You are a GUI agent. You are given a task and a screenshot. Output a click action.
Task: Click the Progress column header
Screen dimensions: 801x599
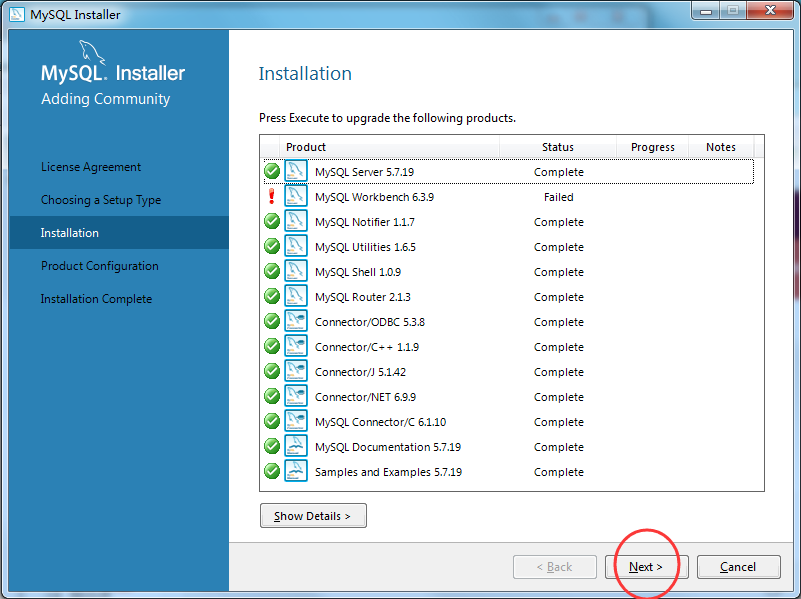[x=652, y=147]
